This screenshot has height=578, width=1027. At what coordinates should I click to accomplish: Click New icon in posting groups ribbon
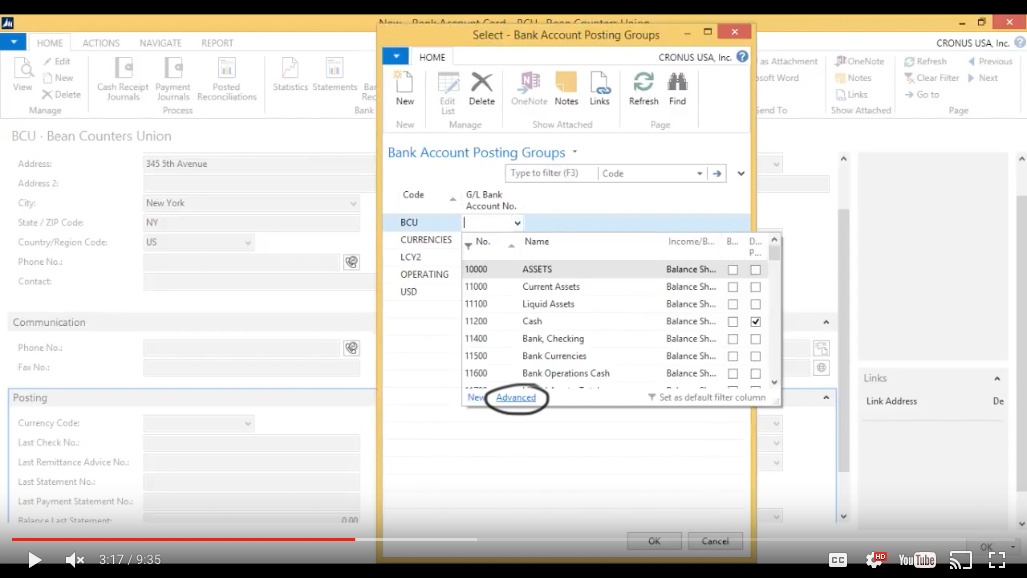(x=404, y=88)
